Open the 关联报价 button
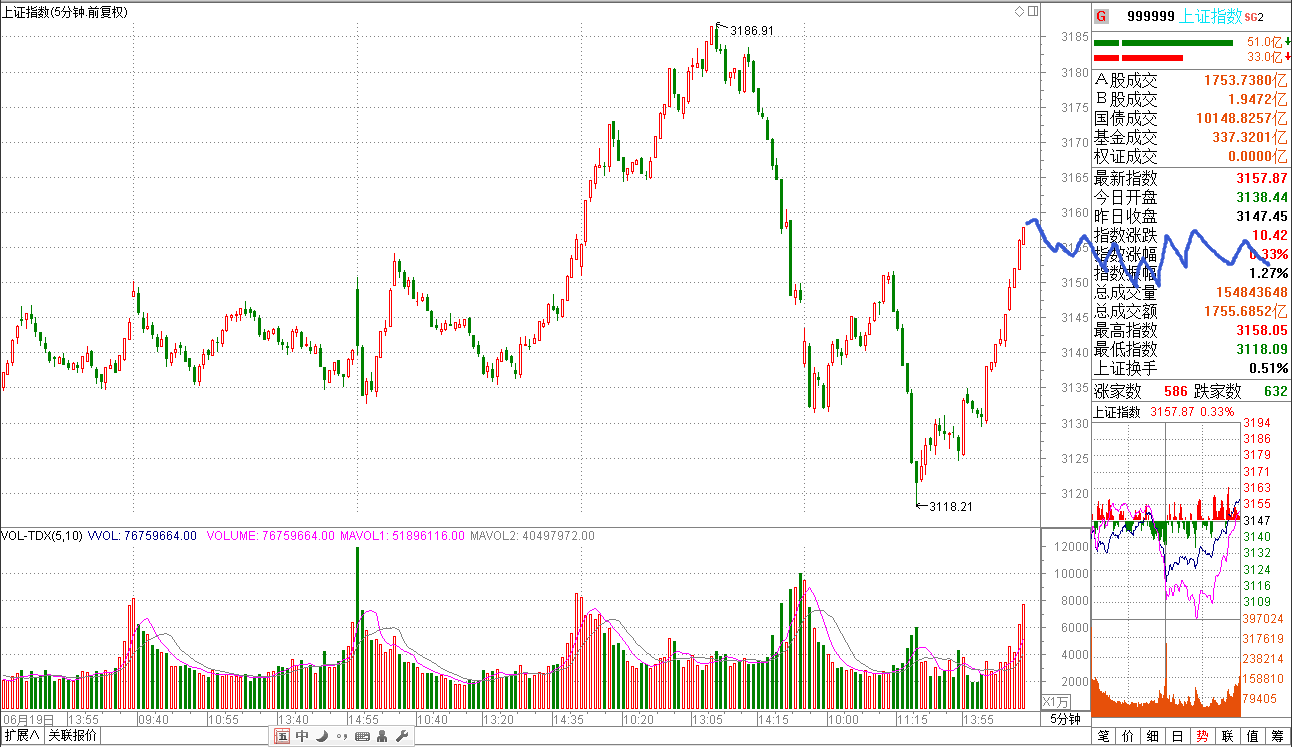 [x=73, y=737]
